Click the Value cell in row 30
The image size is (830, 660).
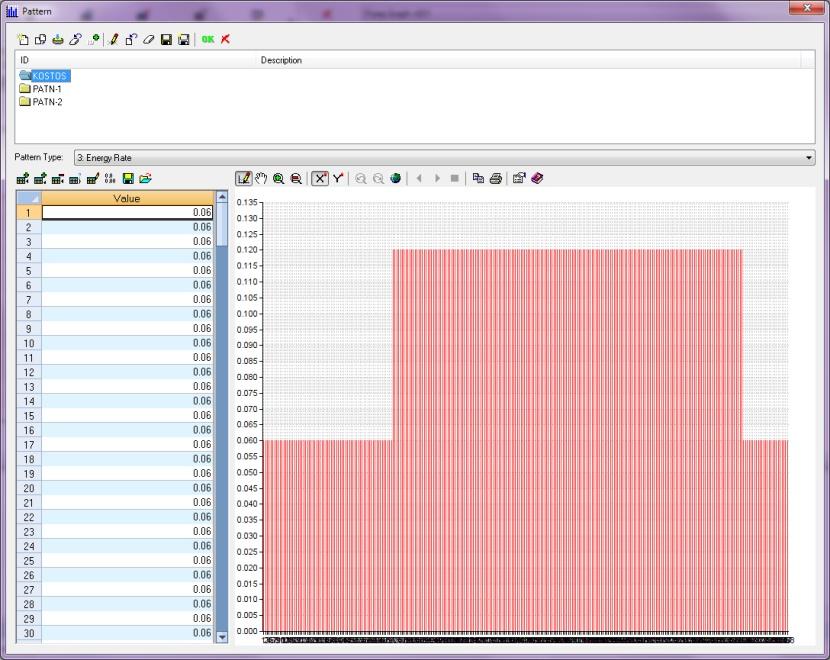point(127,633)
